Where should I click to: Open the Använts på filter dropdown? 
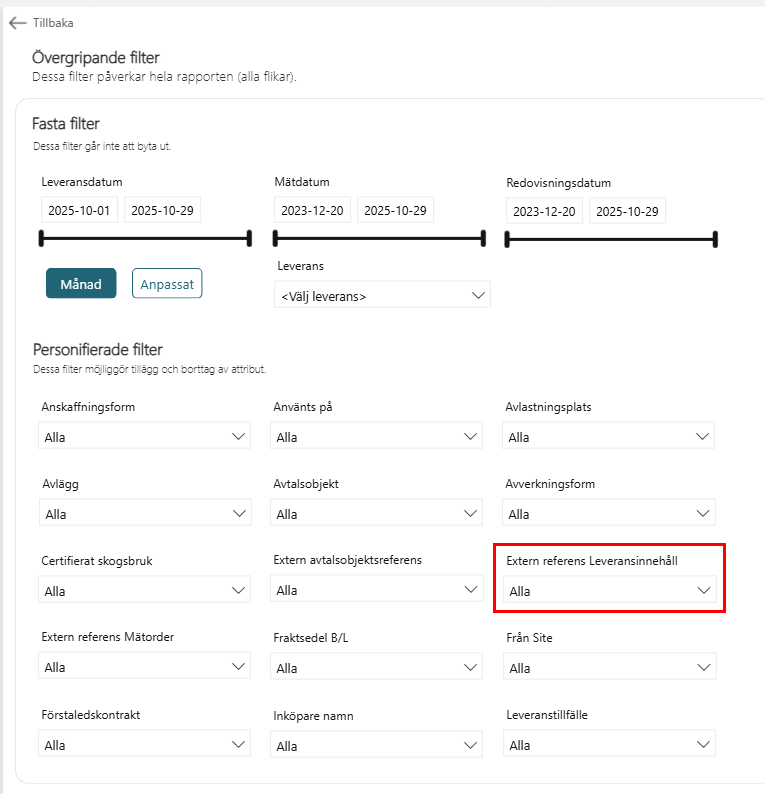click(376, 437)
